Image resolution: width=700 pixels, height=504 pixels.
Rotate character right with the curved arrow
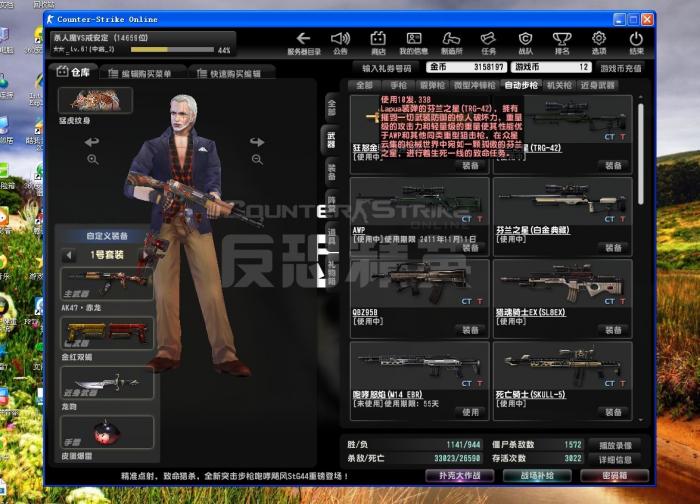(257, 142)
